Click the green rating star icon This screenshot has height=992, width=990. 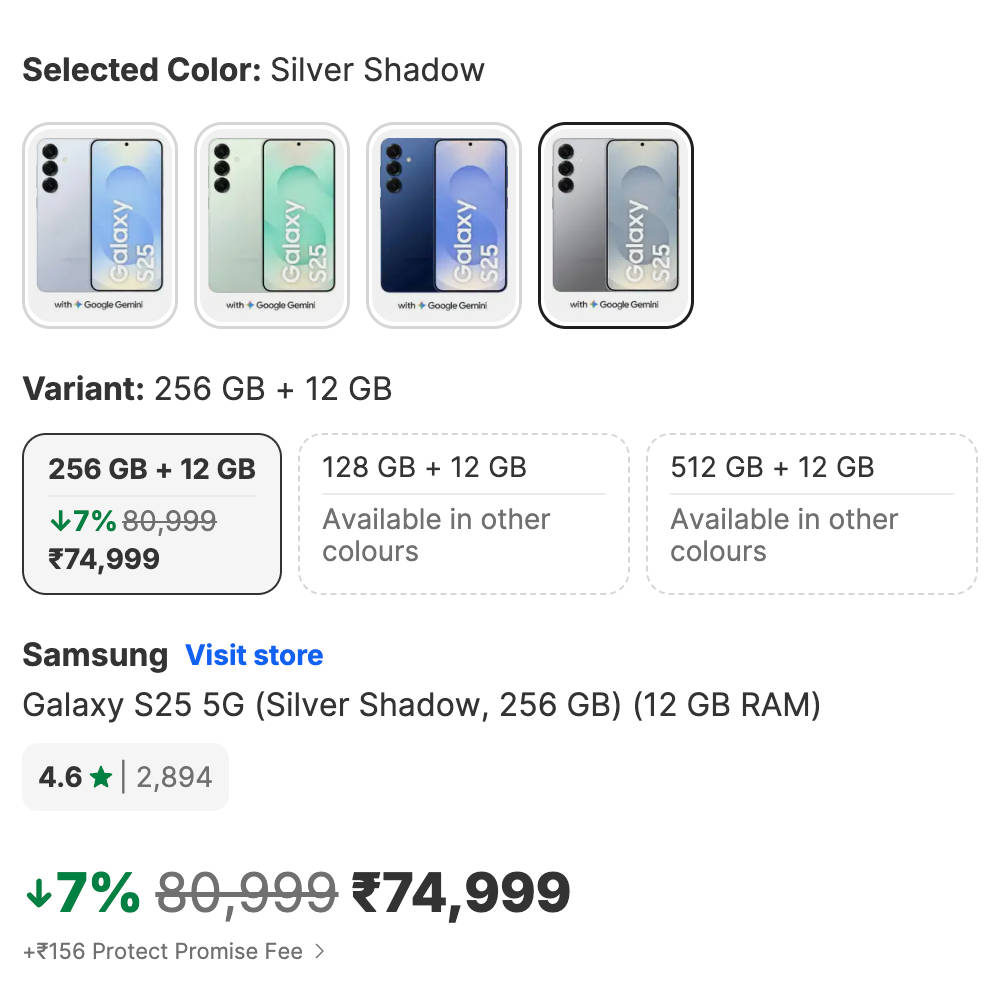click(101, 777)
